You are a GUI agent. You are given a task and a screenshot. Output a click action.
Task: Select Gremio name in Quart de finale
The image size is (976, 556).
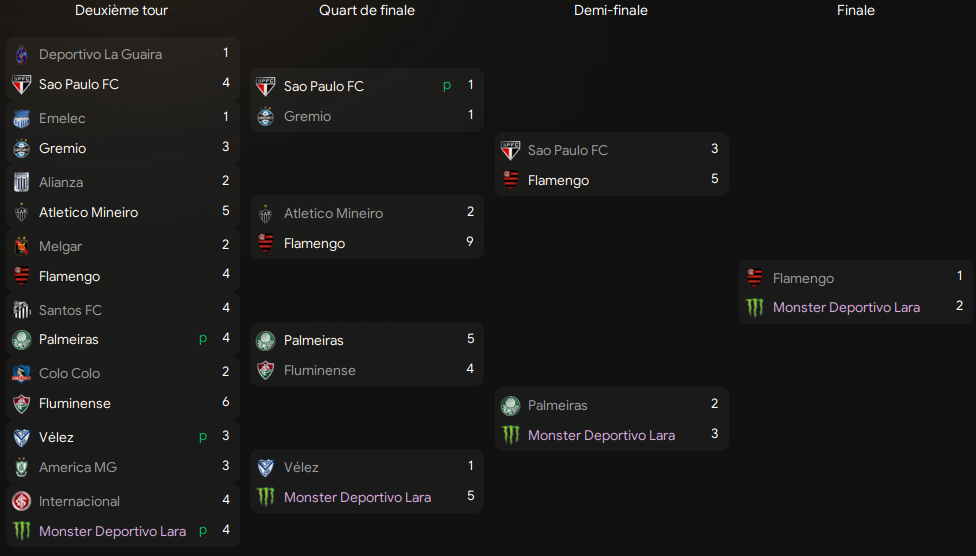[x=307, y=116]
